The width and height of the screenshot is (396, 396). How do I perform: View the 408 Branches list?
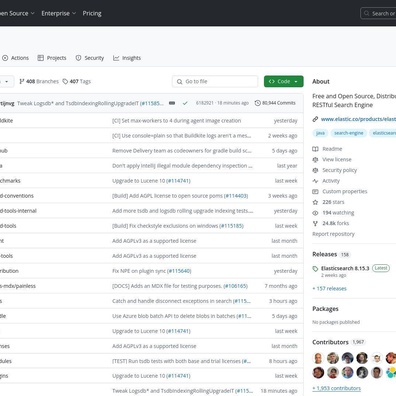(x=39, y=81)
